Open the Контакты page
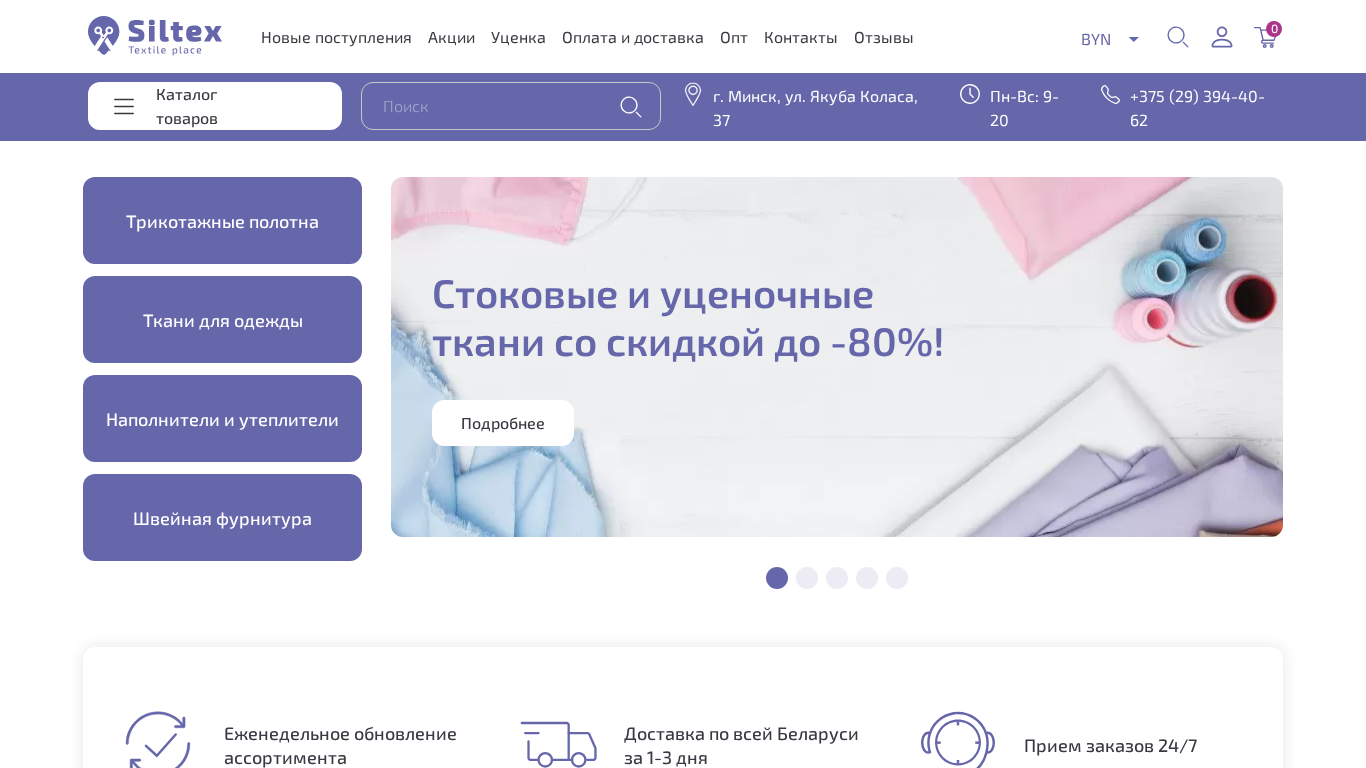Viewport: 1366px width, 768px height. (801, 37)
